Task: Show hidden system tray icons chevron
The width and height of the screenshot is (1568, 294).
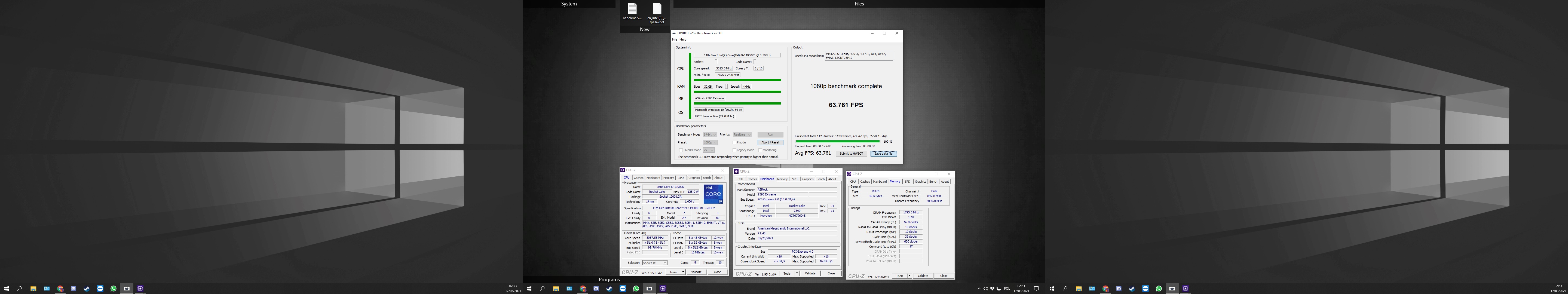Action: click(x=979, y=289)
